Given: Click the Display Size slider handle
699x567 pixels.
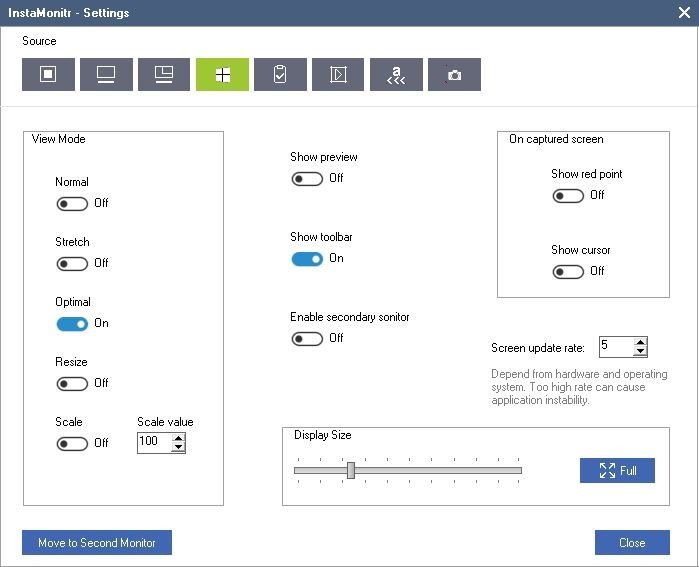Looking at the screenshot, I should pos(351,470).
